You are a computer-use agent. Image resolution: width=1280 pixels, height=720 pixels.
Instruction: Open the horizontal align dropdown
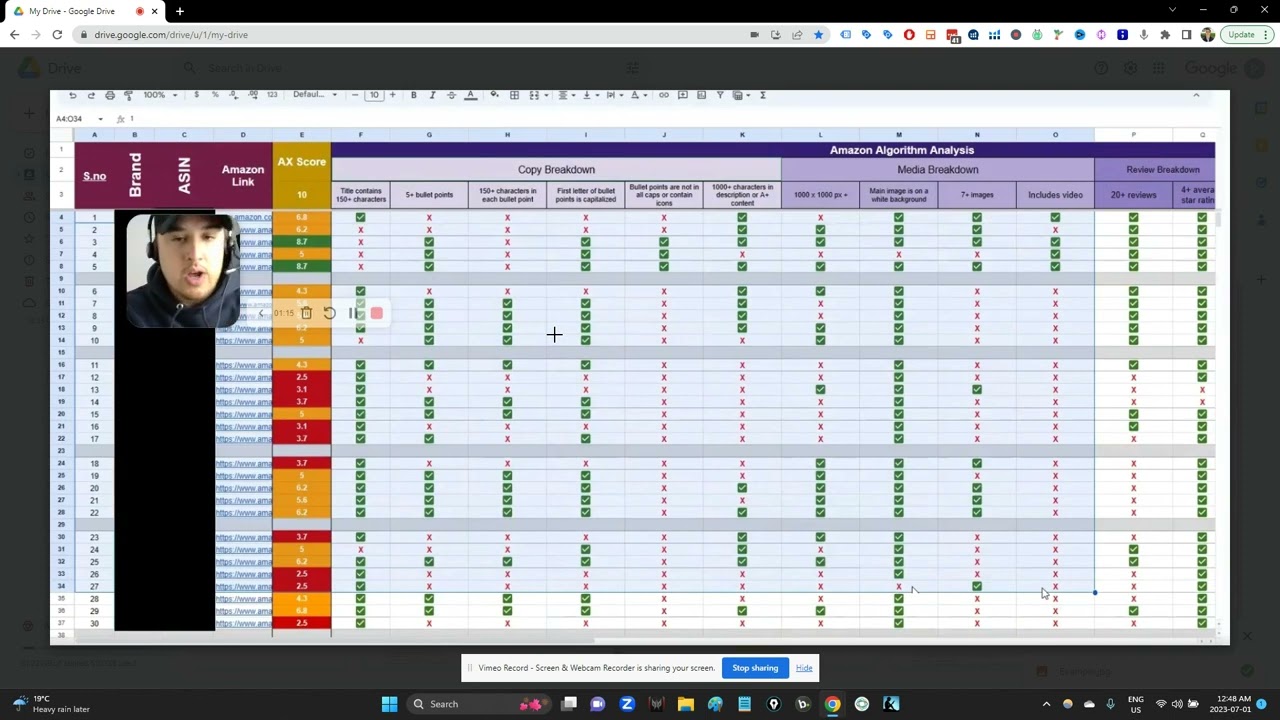(565, 95)
